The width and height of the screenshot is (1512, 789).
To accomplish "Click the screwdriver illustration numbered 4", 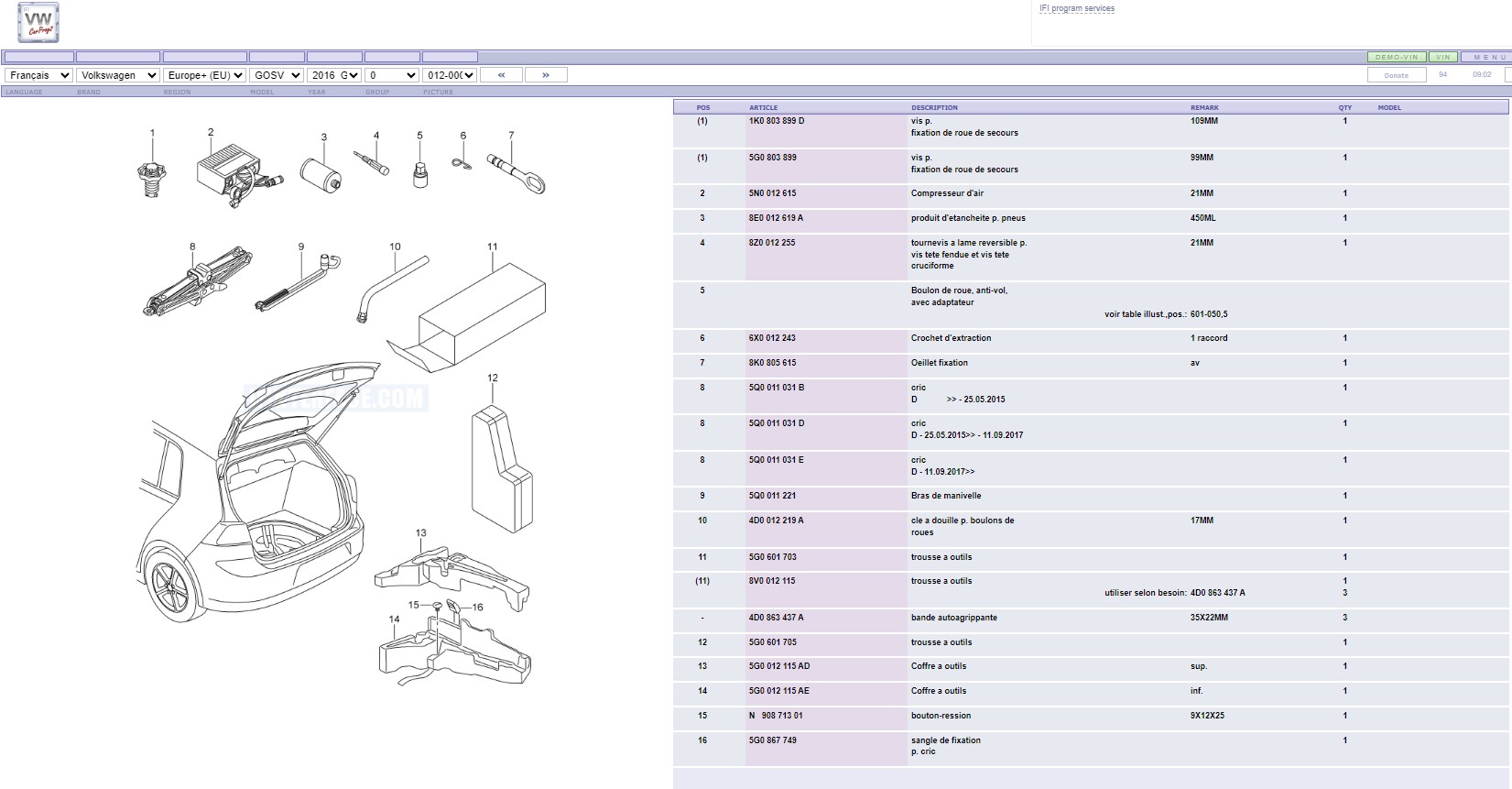I will click(372, 163).
